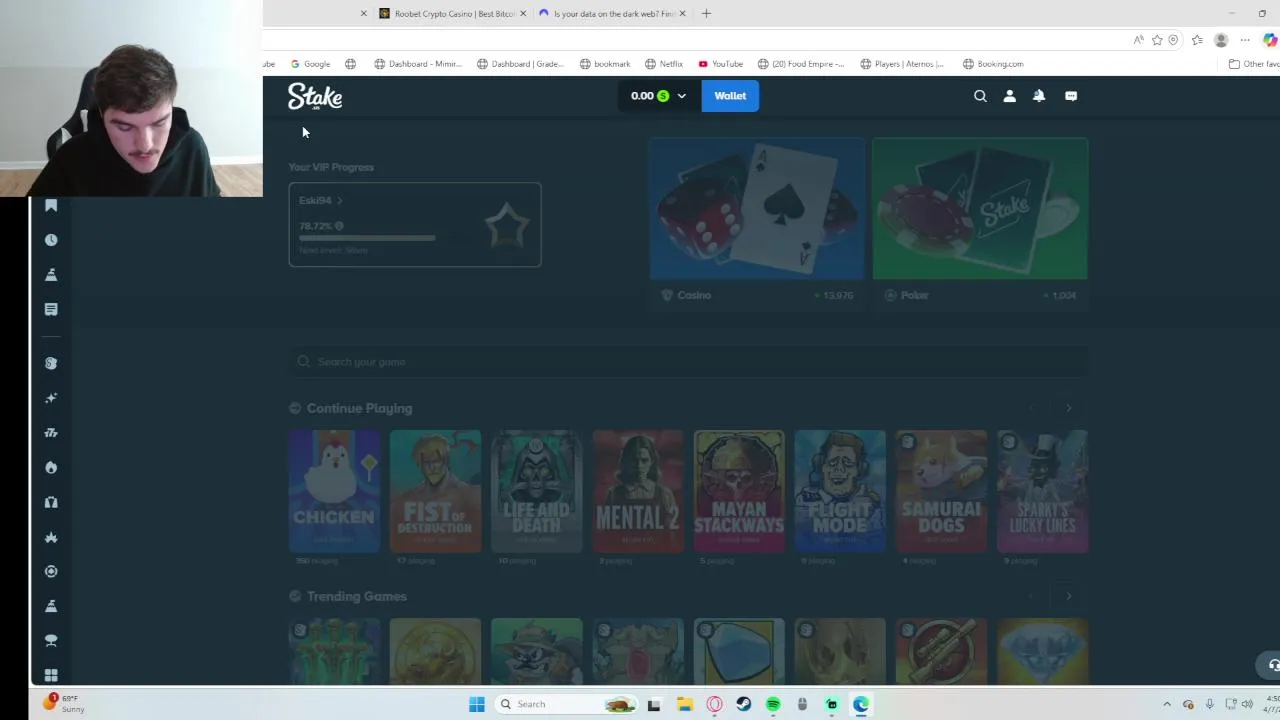
Task: Open the Booking.com bookmark
Action: pyautogui.click(x=993, y=64)
